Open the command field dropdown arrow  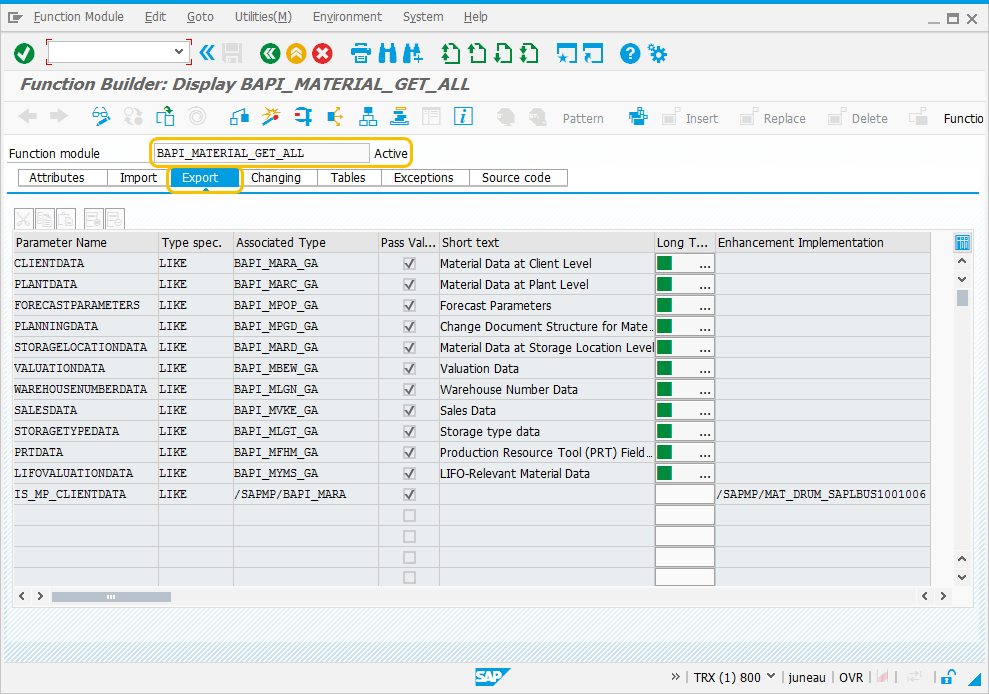coord(178,52)
